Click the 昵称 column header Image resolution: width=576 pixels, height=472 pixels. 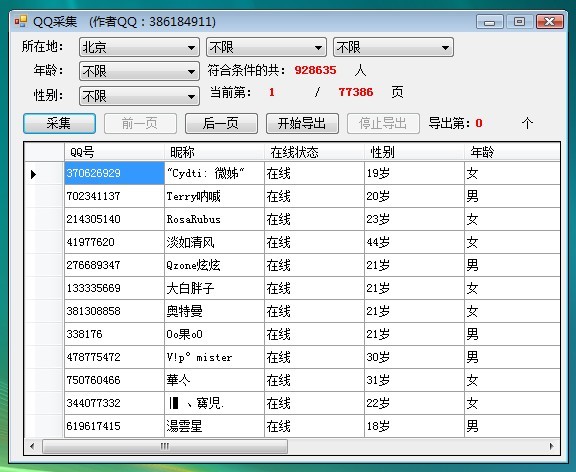click(214, 152)
